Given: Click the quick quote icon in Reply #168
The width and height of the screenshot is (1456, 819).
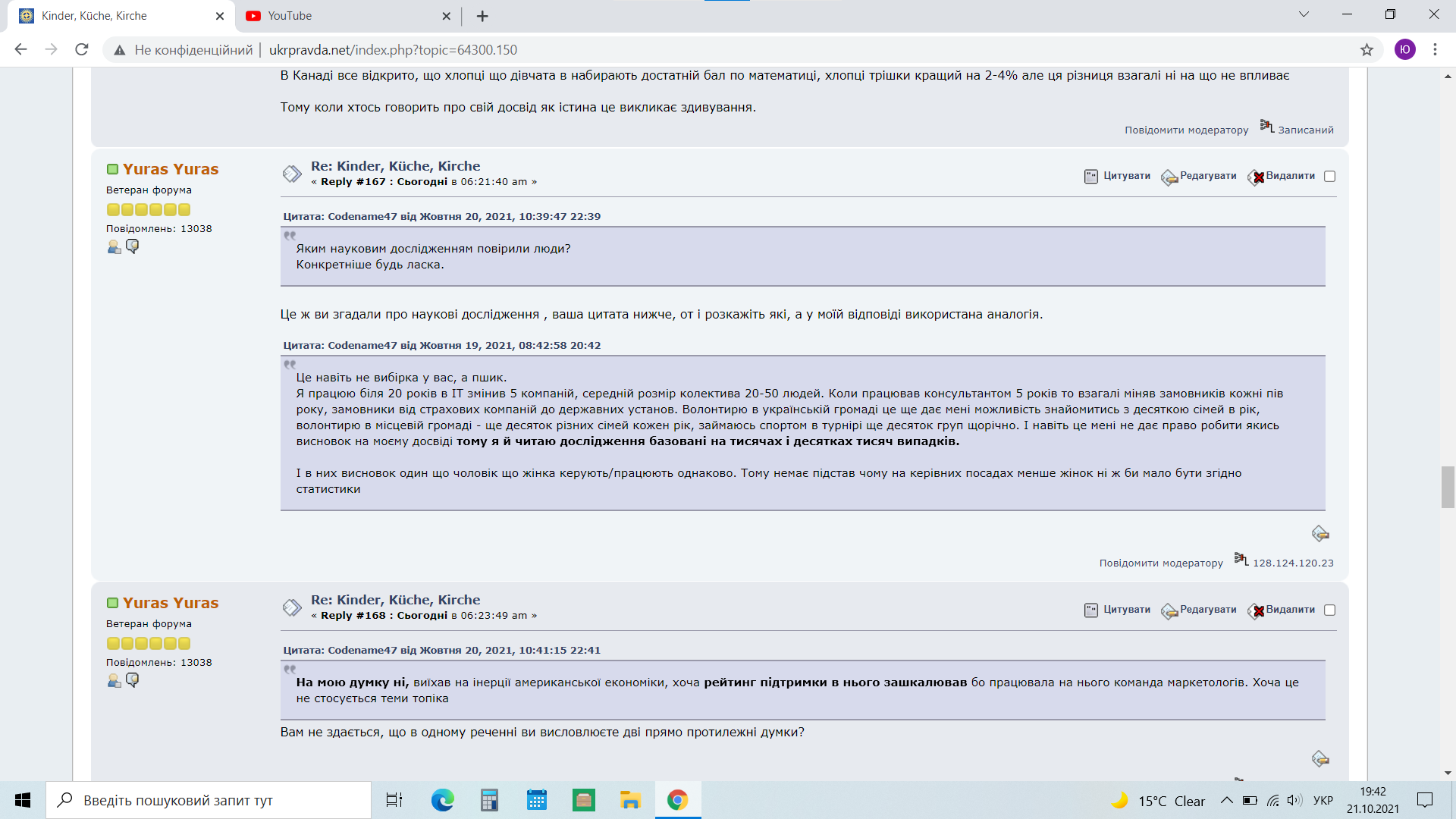Looking at the screenshot, I should (1320, 759).
